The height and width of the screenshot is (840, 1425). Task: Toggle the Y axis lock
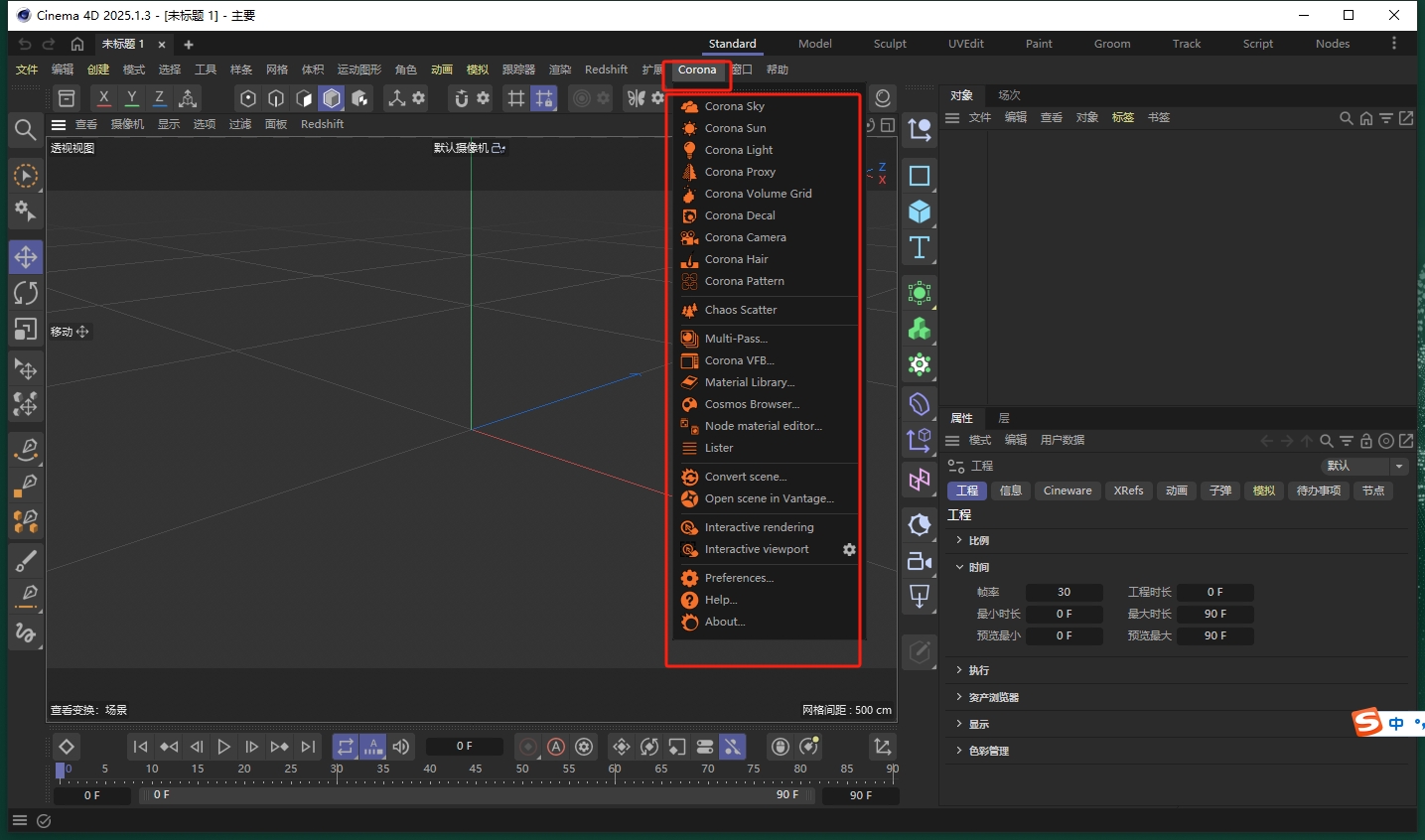pos(131,98)
